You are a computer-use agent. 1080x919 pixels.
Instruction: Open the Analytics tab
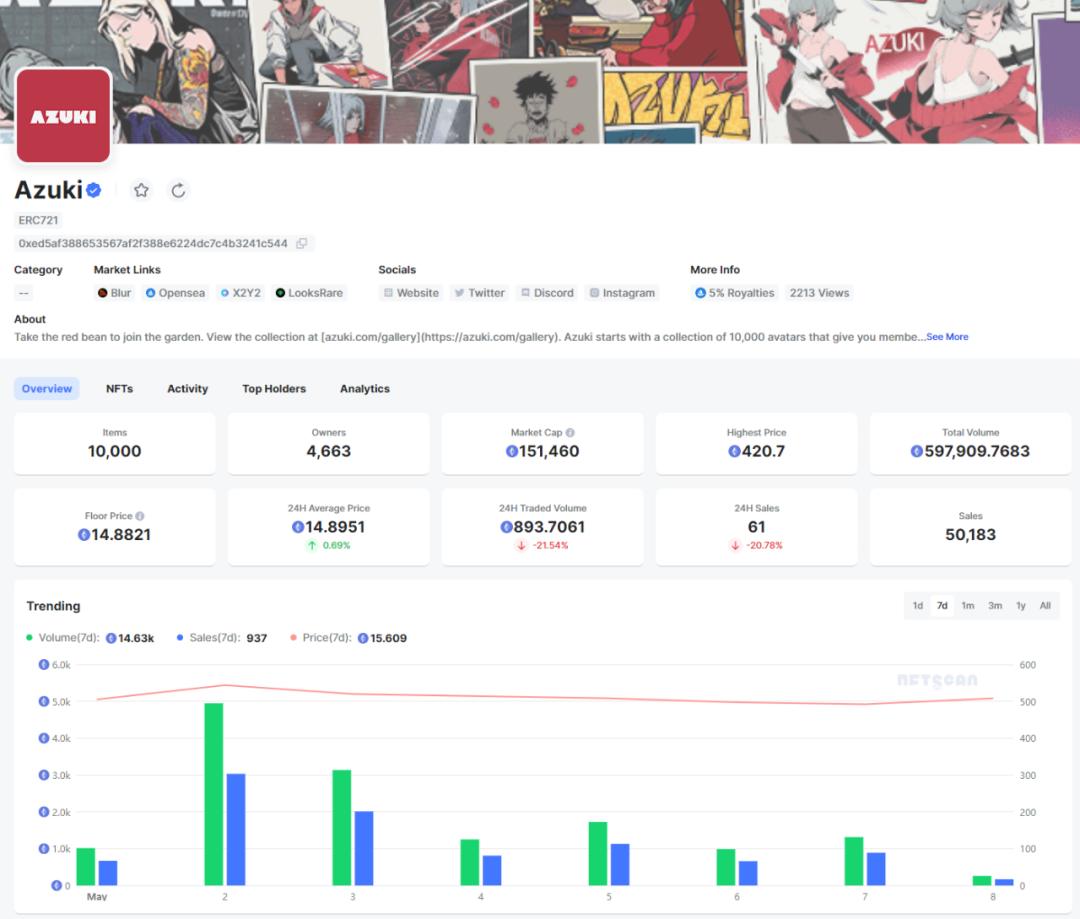click(x=365, y=389)
